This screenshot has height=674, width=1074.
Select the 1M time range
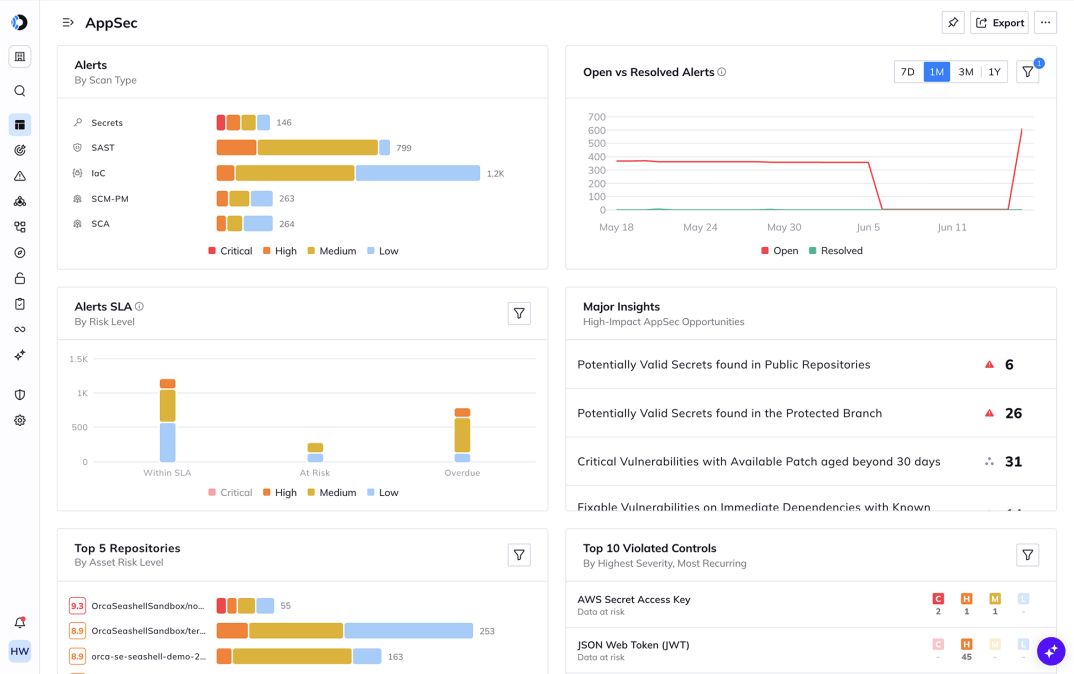937,72
